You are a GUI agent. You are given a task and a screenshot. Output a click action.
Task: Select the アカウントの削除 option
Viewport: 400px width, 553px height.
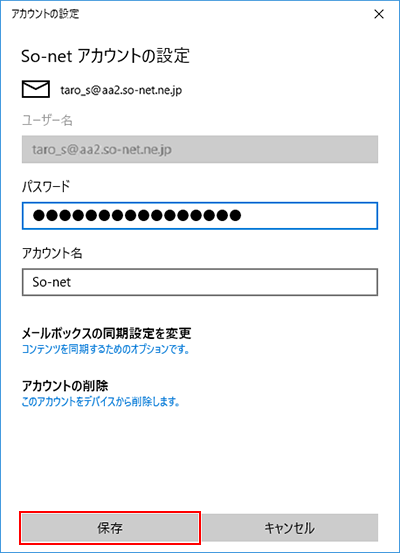click(x=65, y=385)
